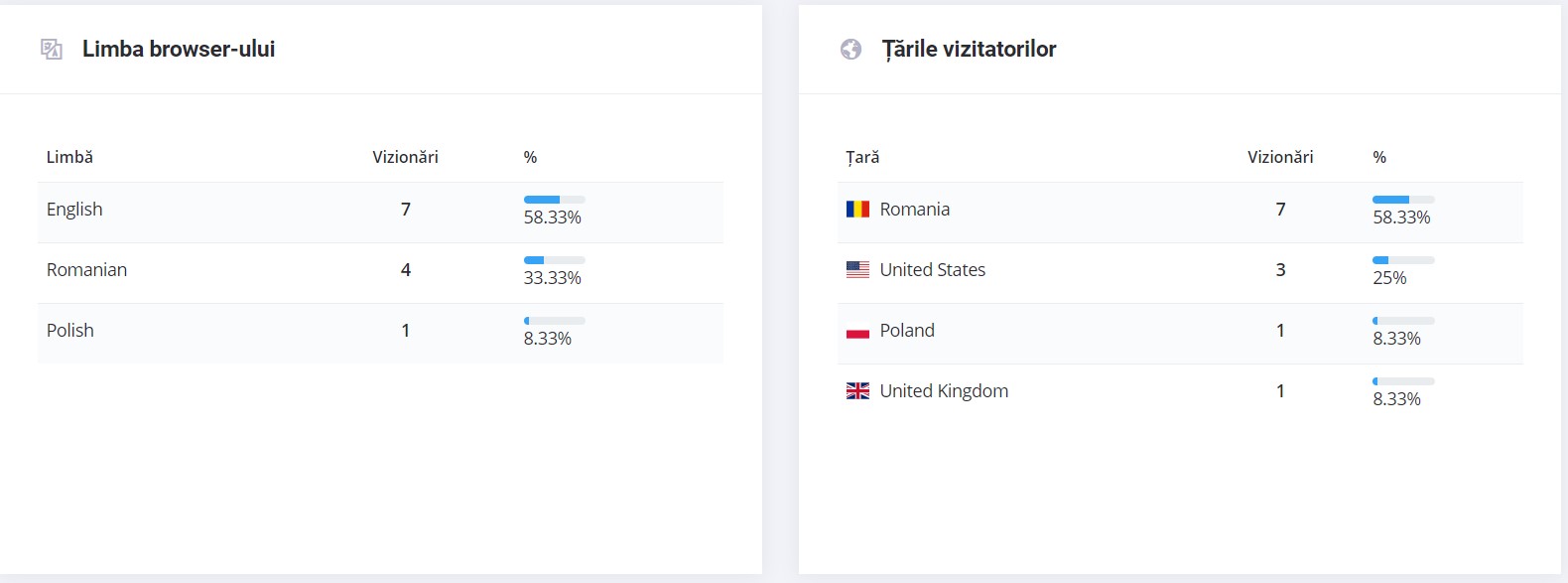Click the United Kingdom flag icon
This screenshot has width=1568, height=583.
(x=857, y=391)
